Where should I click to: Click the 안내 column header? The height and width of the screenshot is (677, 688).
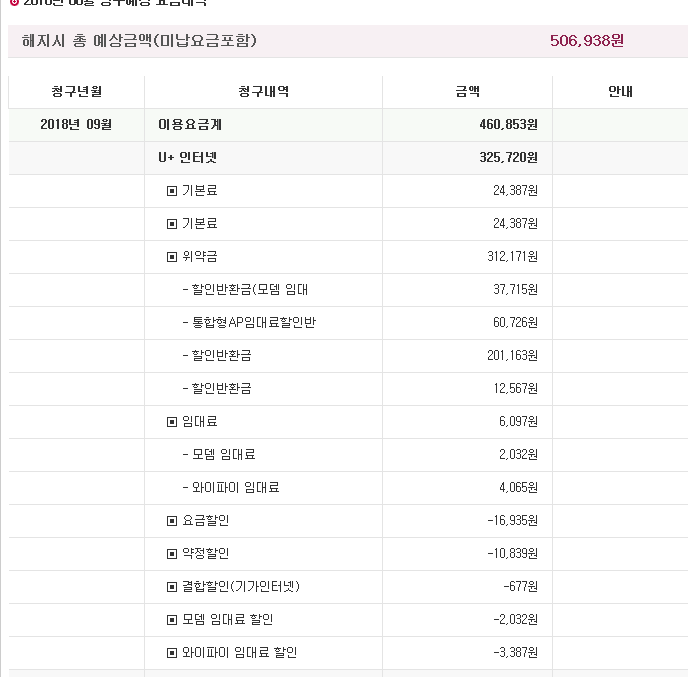[x=620, y=92]
